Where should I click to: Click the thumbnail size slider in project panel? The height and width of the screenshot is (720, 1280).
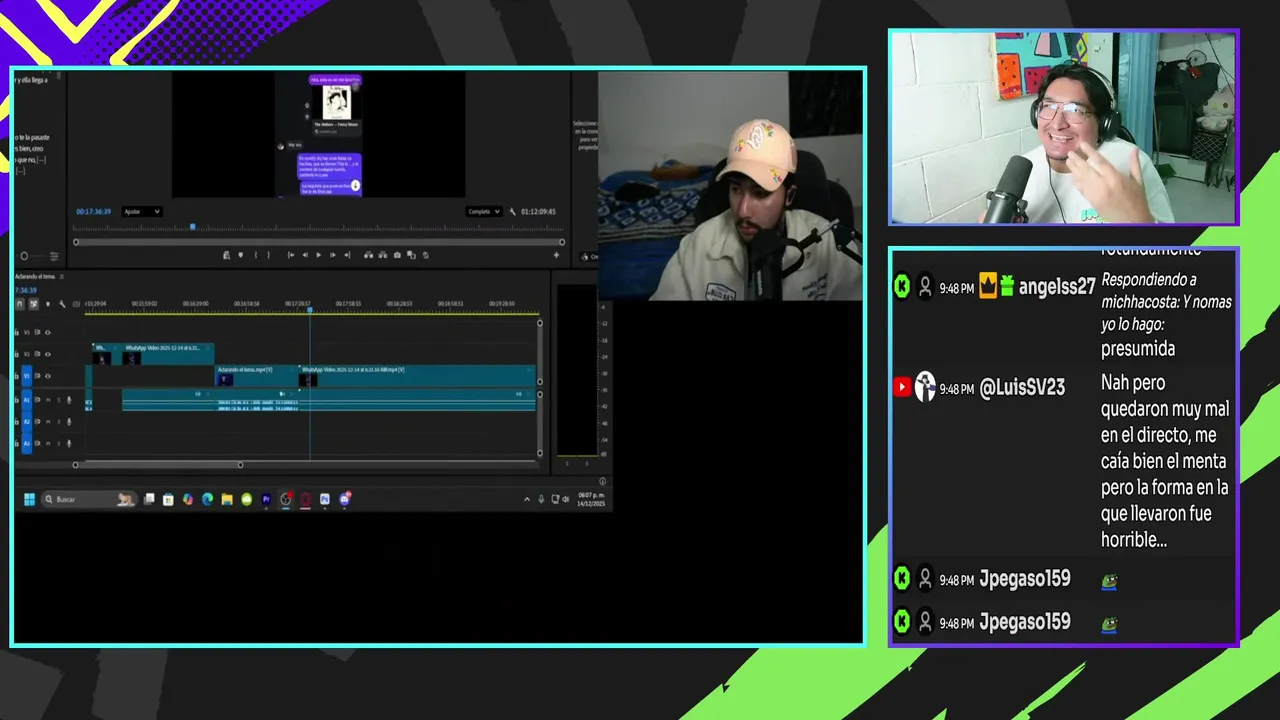tap(24, 256)
